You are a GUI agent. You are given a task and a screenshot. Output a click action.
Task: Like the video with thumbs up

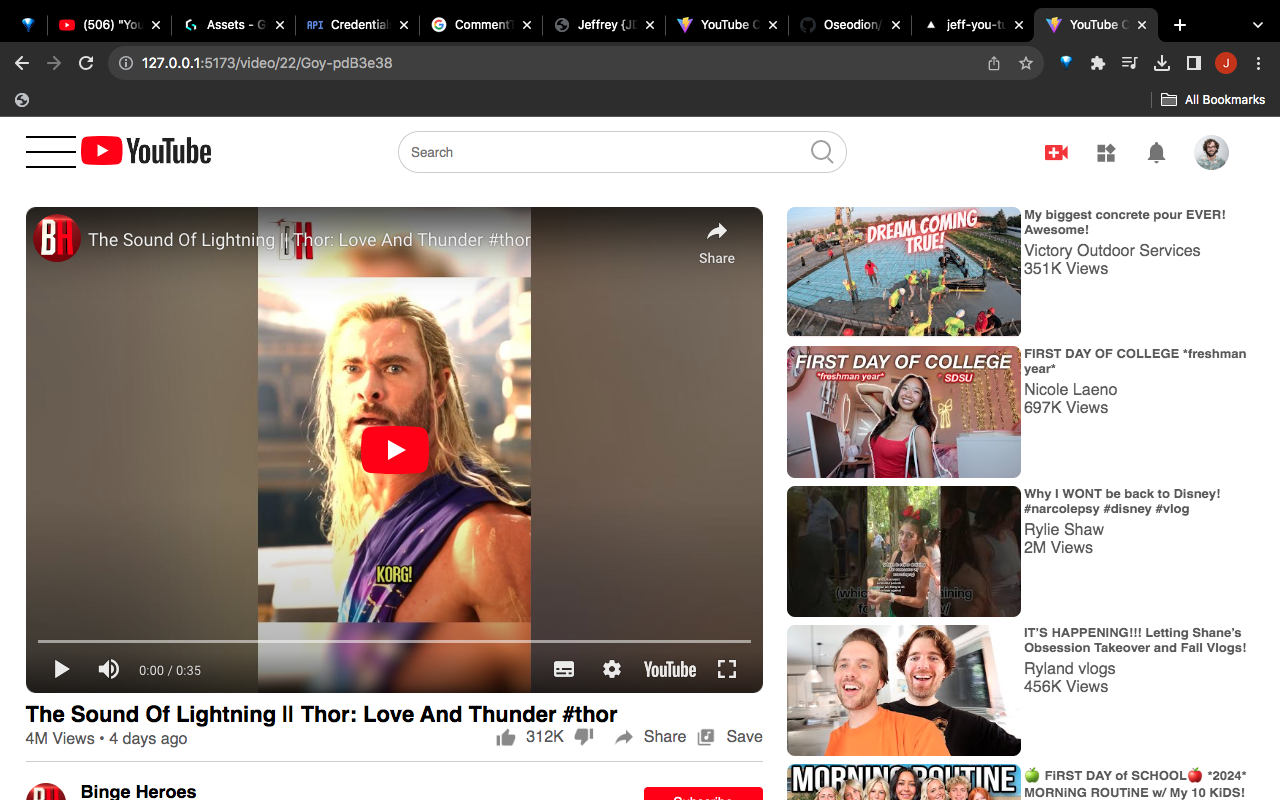506,737
